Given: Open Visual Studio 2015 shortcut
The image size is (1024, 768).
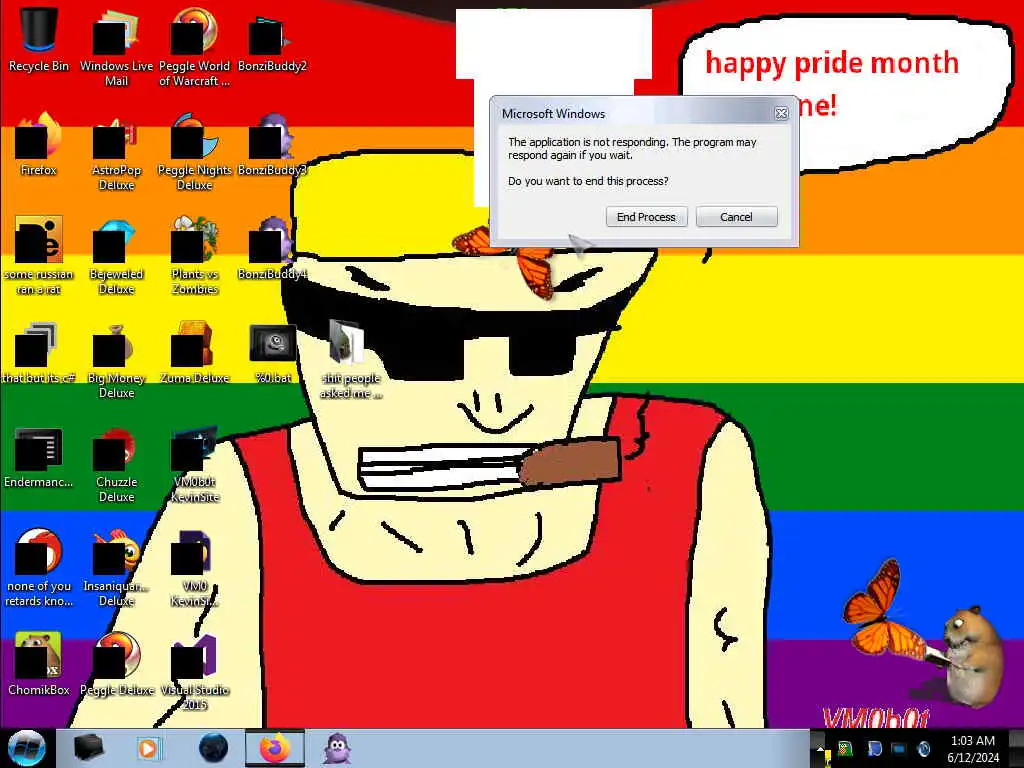Looking at the screenshot, I should 195,671.
